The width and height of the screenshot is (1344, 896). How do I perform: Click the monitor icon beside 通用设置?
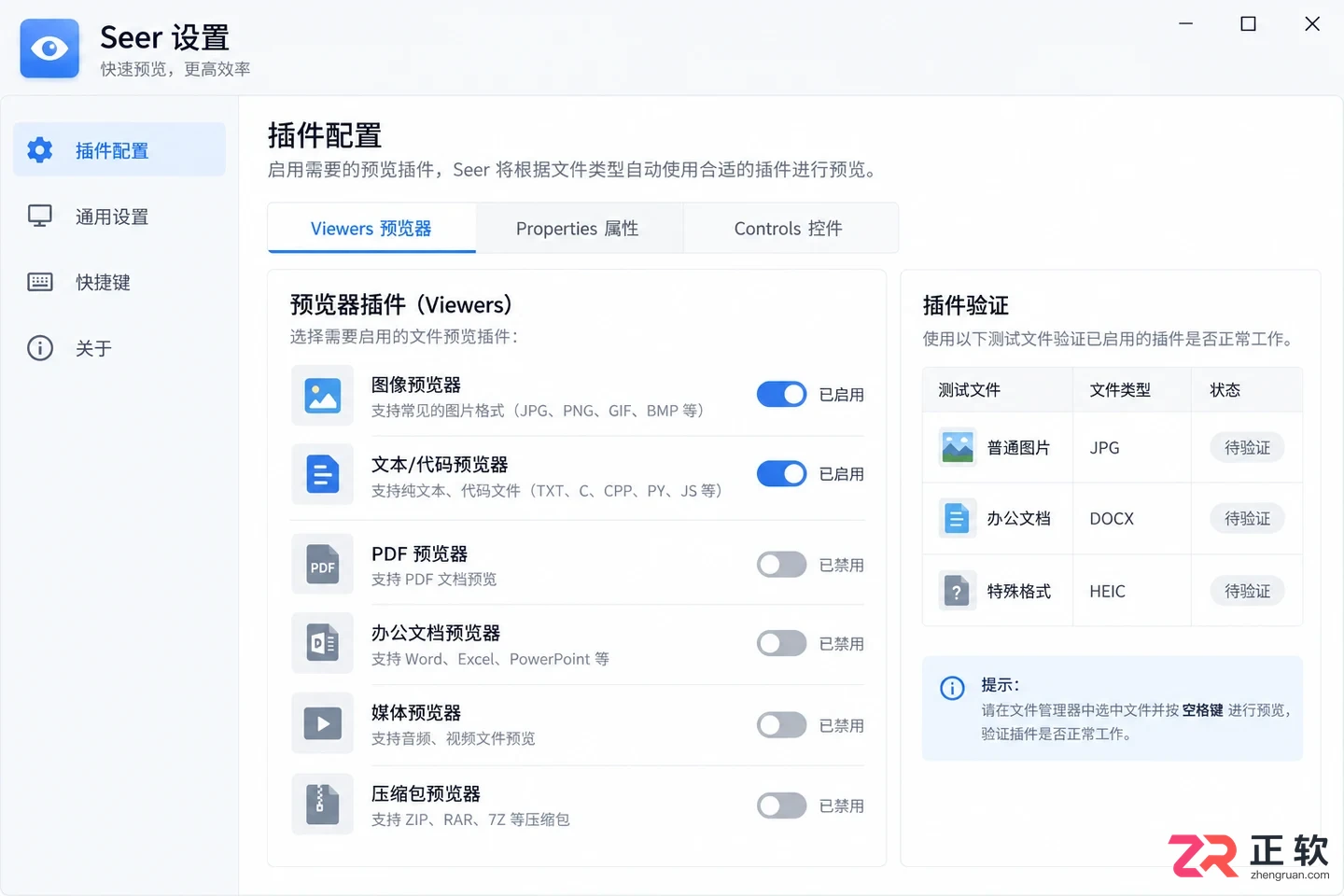(x=40, y=217)
